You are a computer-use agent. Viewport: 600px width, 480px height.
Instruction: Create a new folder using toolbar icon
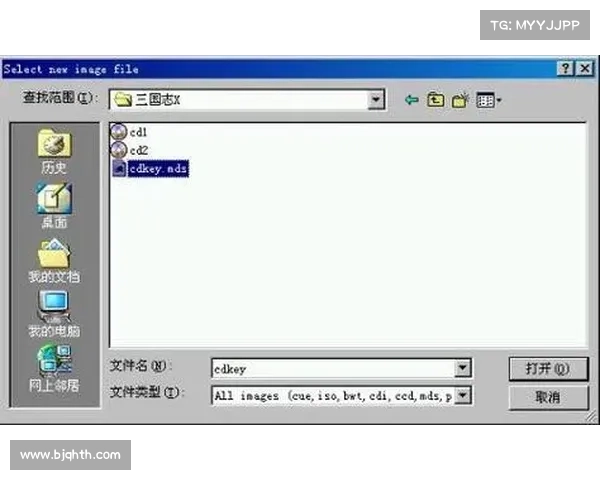coord(460,100)
